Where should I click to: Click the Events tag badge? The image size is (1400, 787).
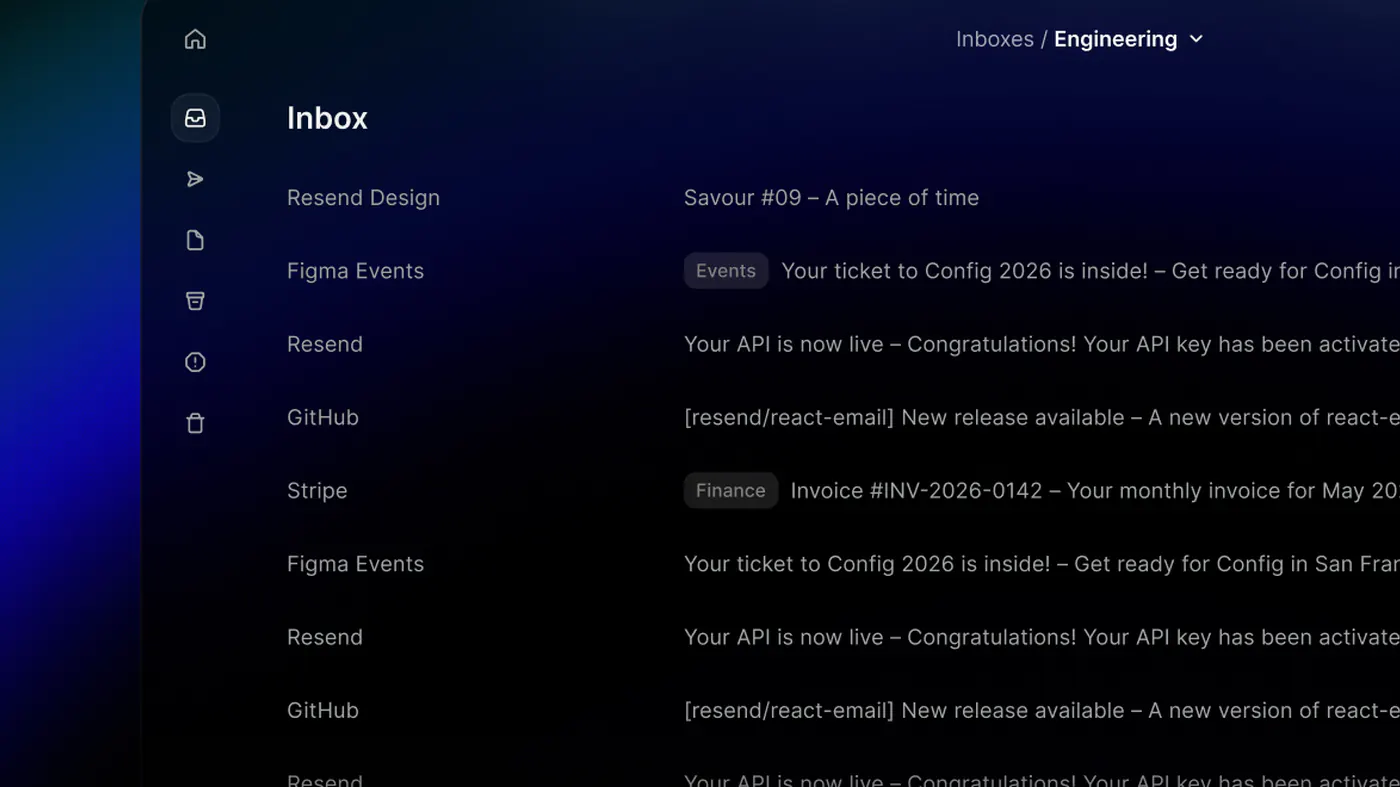(726, 271)
